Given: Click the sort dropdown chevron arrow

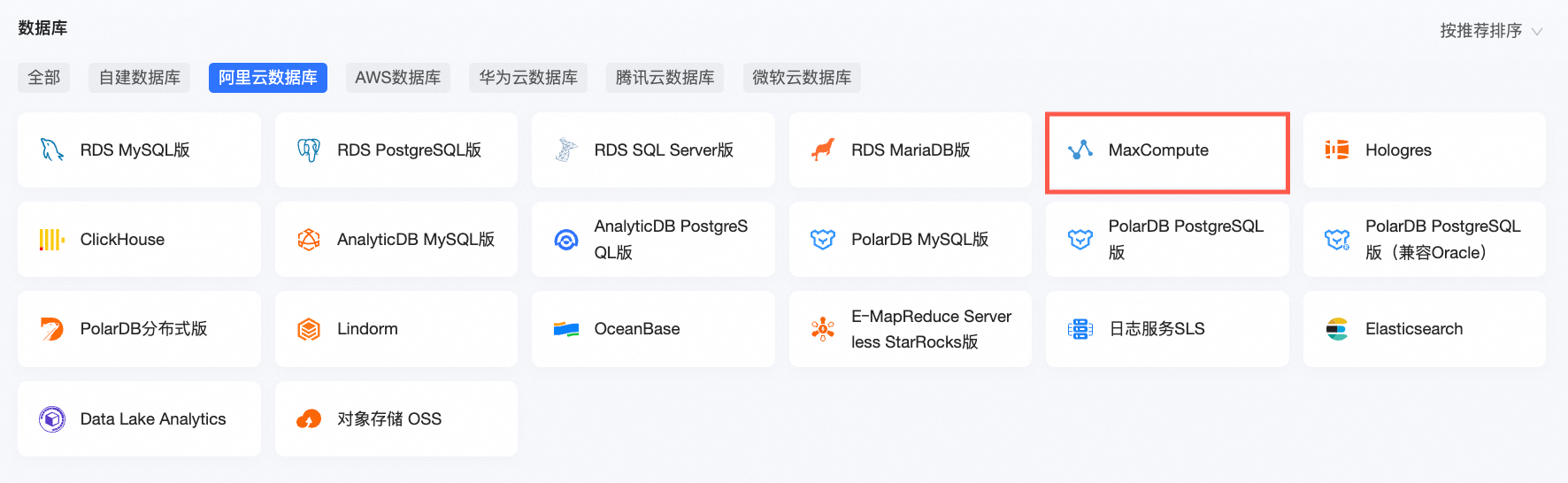Looking at the screenshot, I should pyautogui.click(x=1537, y=32).
